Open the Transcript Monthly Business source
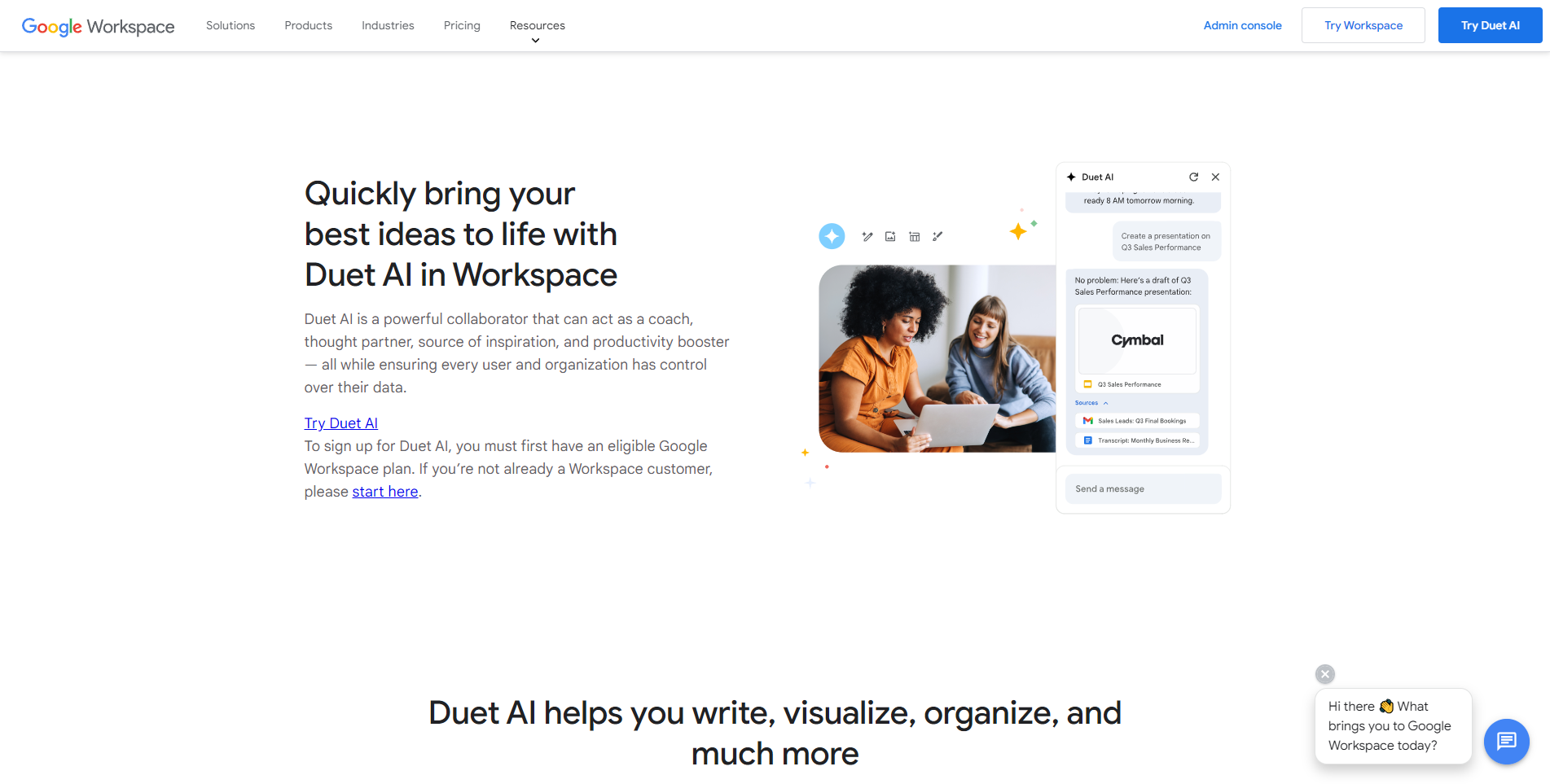The height and width of the screenshot is (784, 1550). click(1137, 440)
